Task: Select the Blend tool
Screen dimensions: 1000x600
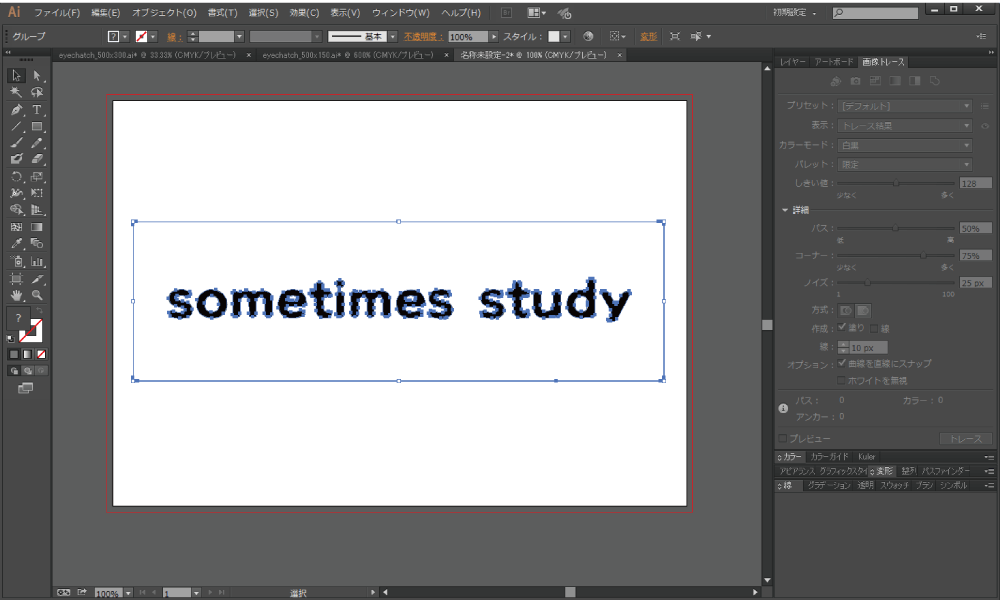Action: click(37, 243)
